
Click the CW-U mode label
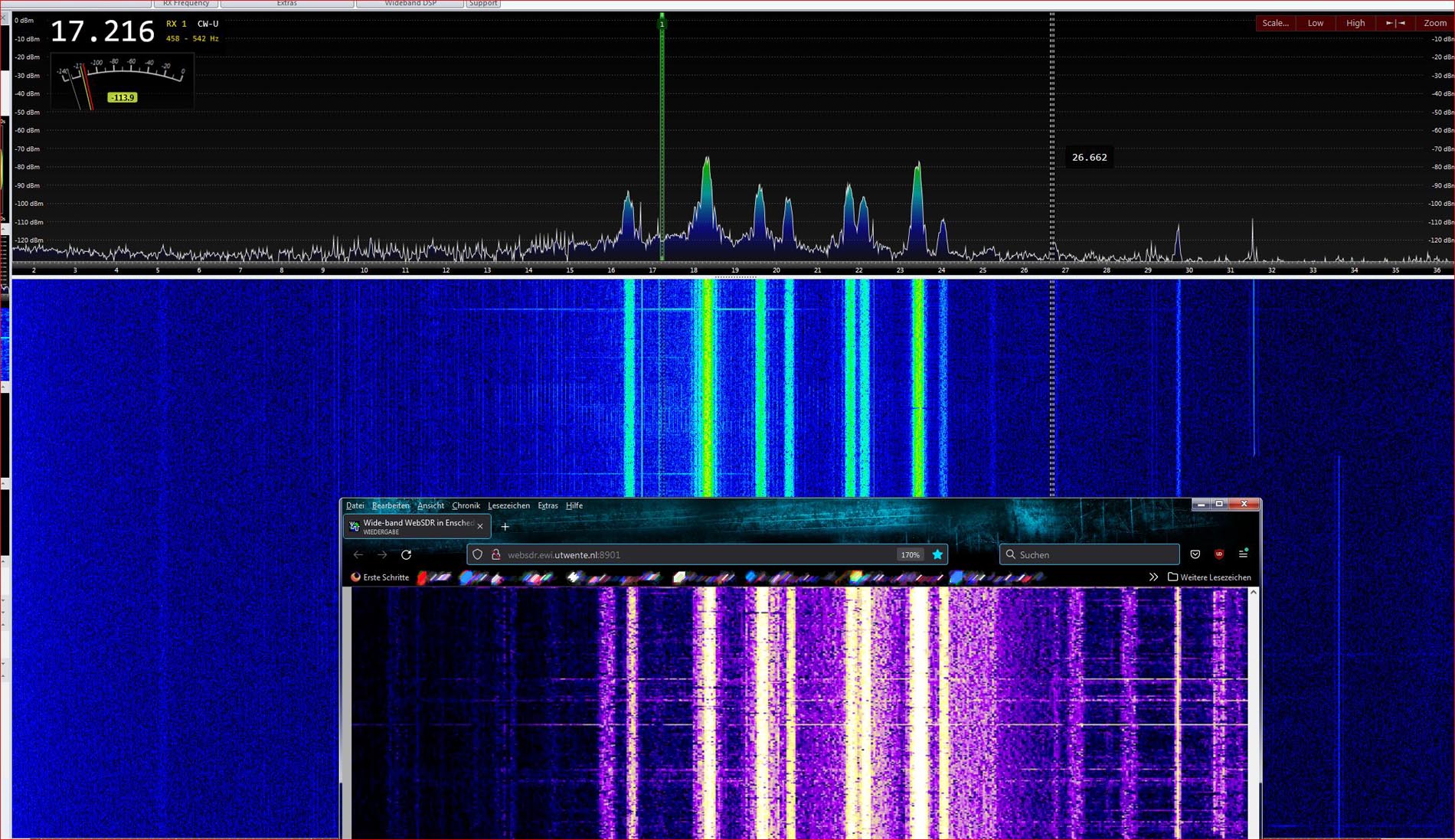tap(208, 24)
